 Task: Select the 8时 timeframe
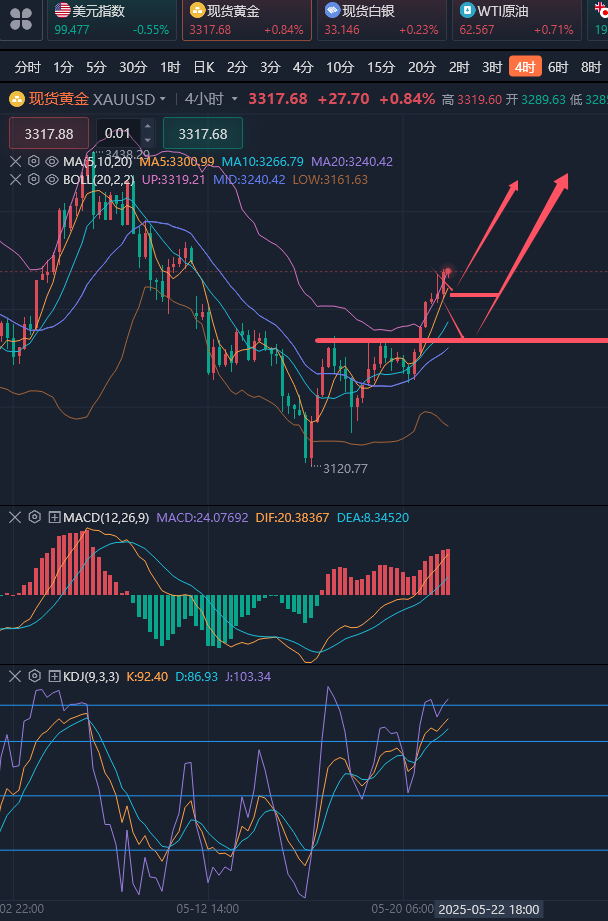(590, 68)
